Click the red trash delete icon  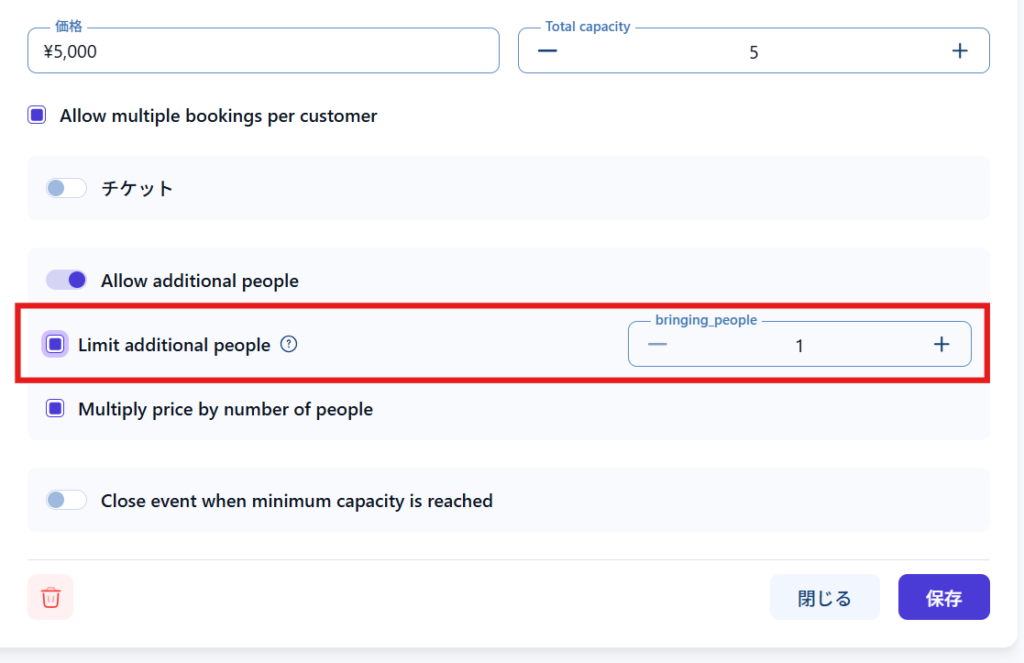(x=50, y=597)
